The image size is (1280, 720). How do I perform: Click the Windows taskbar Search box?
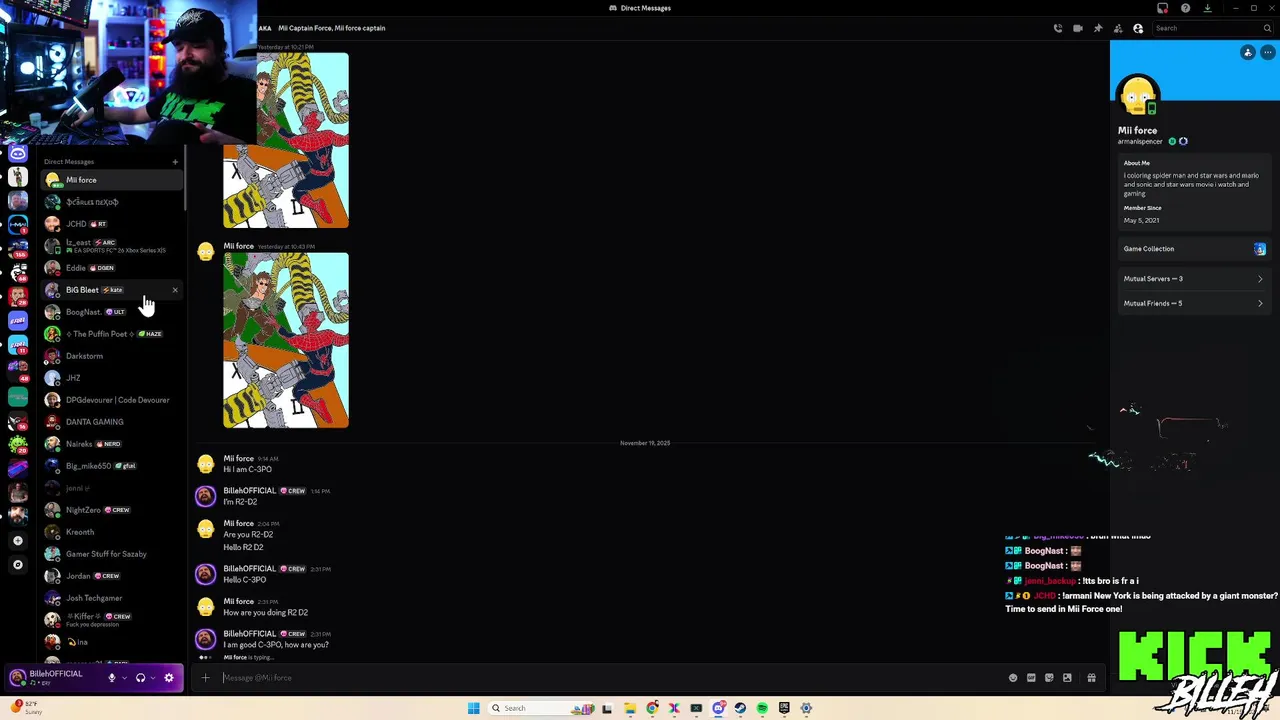point(542,708)
